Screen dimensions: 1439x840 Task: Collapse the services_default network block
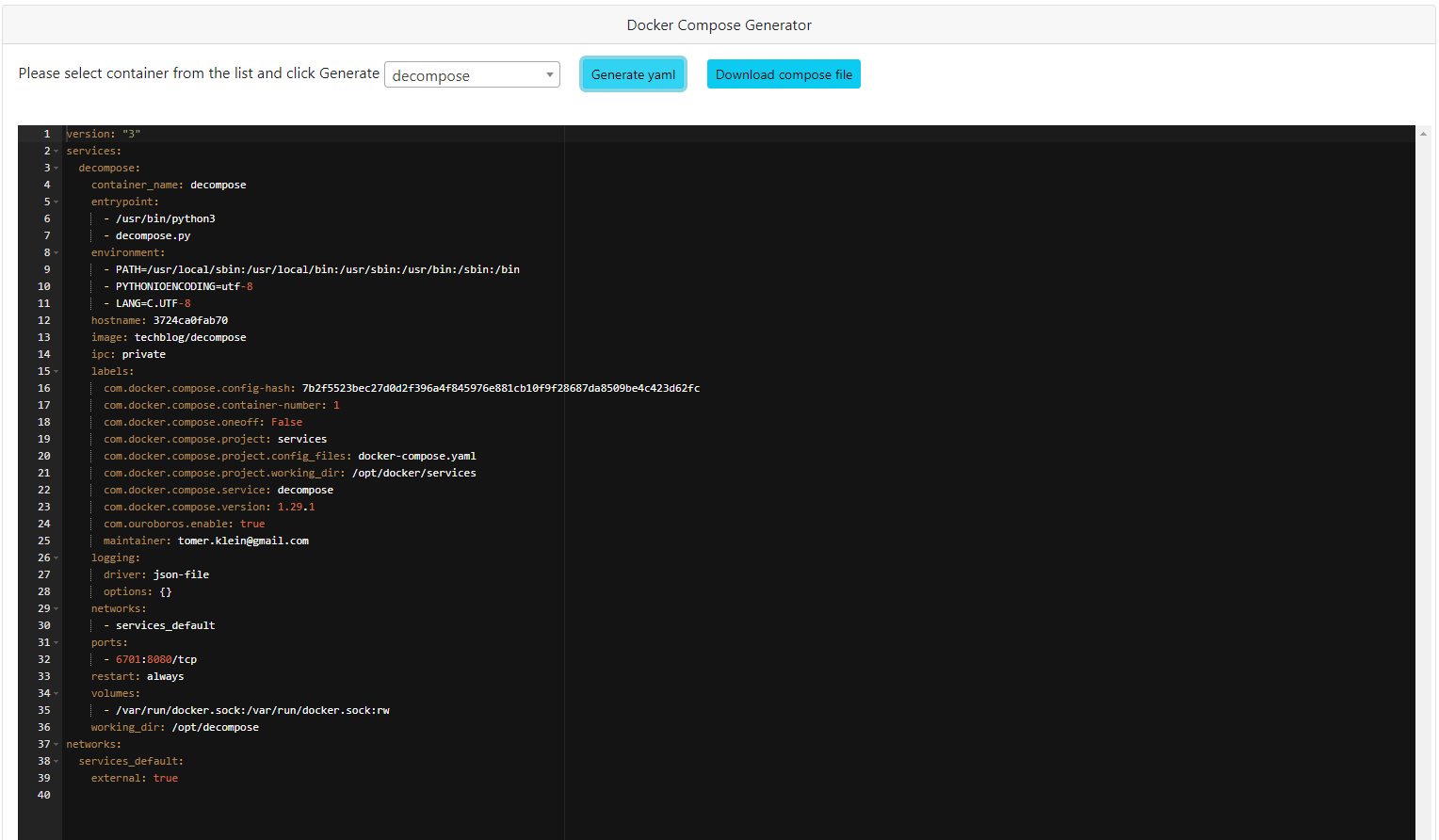click(55, 760)
